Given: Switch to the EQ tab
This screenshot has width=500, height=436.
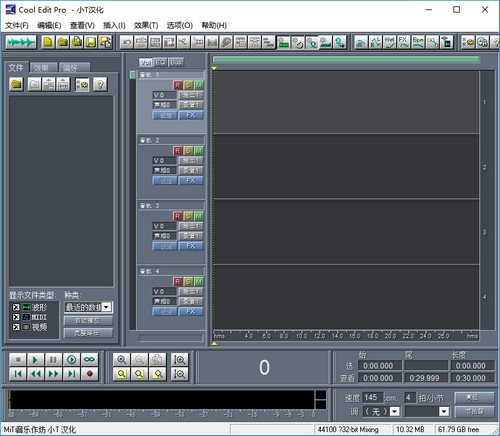Looking at the screenshot, I should (160, 62).
